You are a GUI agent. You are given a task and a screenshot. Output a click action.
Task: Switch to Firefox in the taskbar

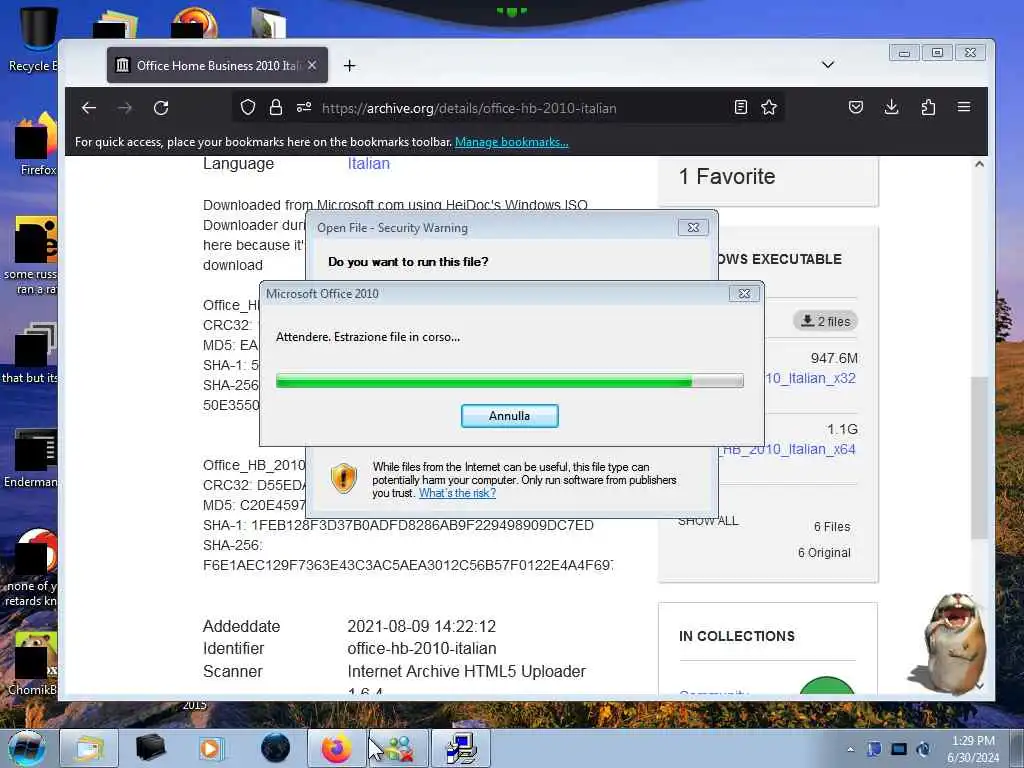click(x=336, y=748)
